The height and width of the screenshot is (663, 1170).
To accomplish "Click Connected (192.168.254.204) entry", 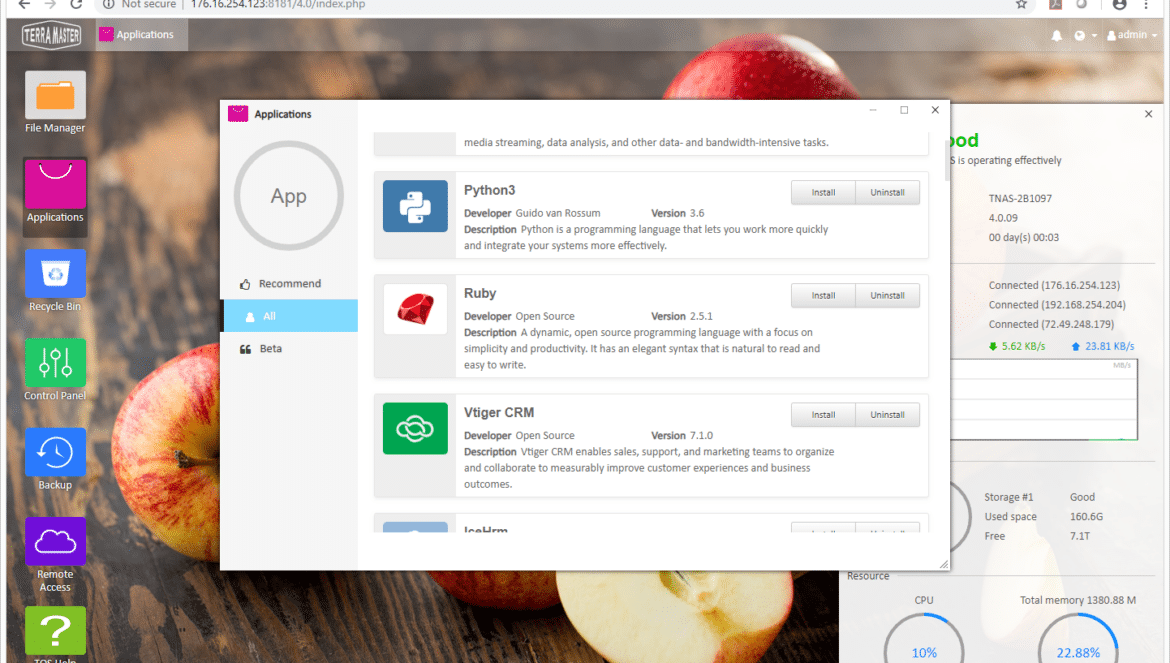I will [1057, 304].
